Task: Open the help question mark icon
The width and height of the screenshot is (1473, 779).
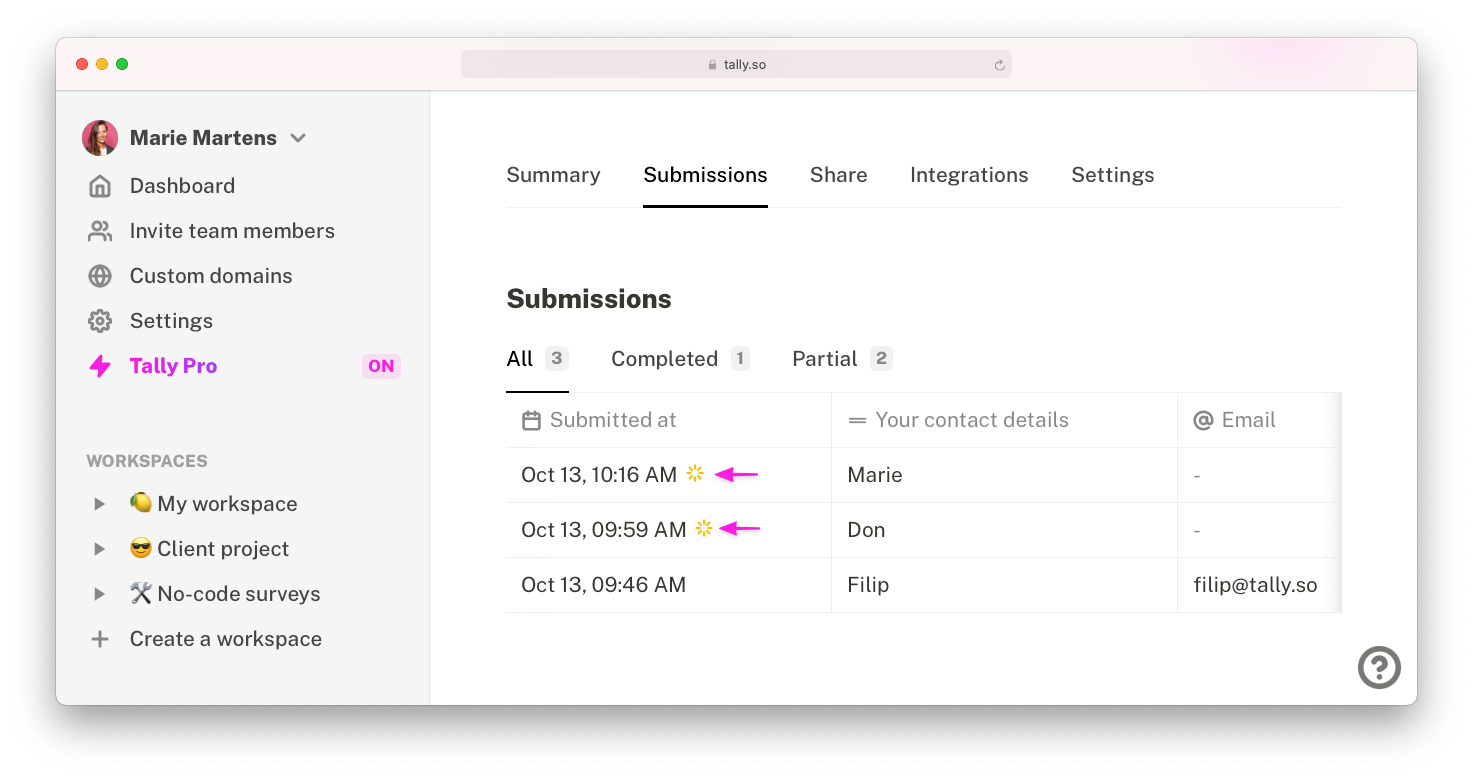Action: pyautogui.click(x=1379, y=667)
